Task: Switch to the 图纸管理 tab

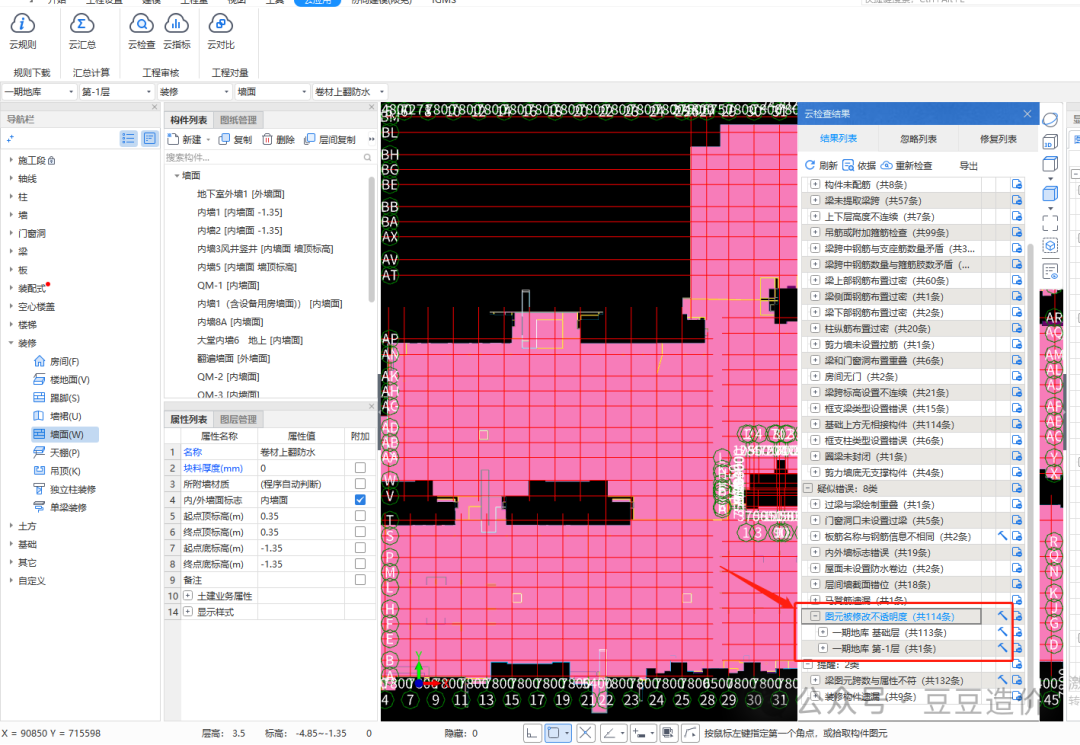Action: click(x=239, y=119)
